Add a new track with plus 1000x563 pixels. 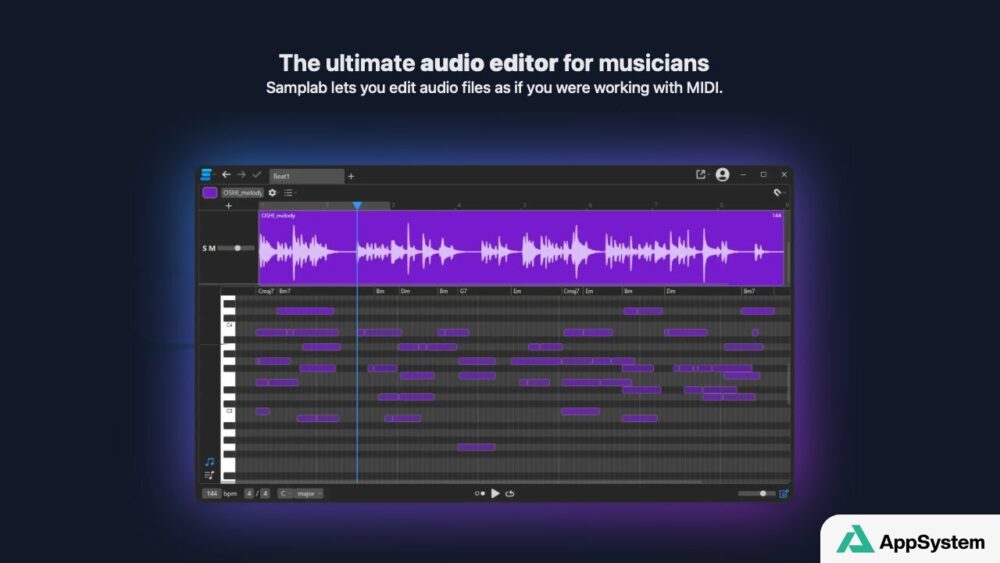click(228, 206)
